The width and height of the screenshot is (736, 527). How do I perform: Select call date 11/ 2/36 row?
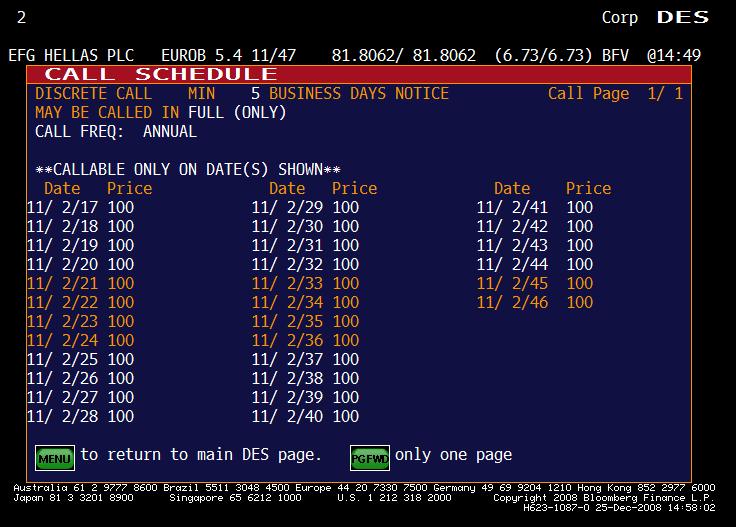coord(306,340)
